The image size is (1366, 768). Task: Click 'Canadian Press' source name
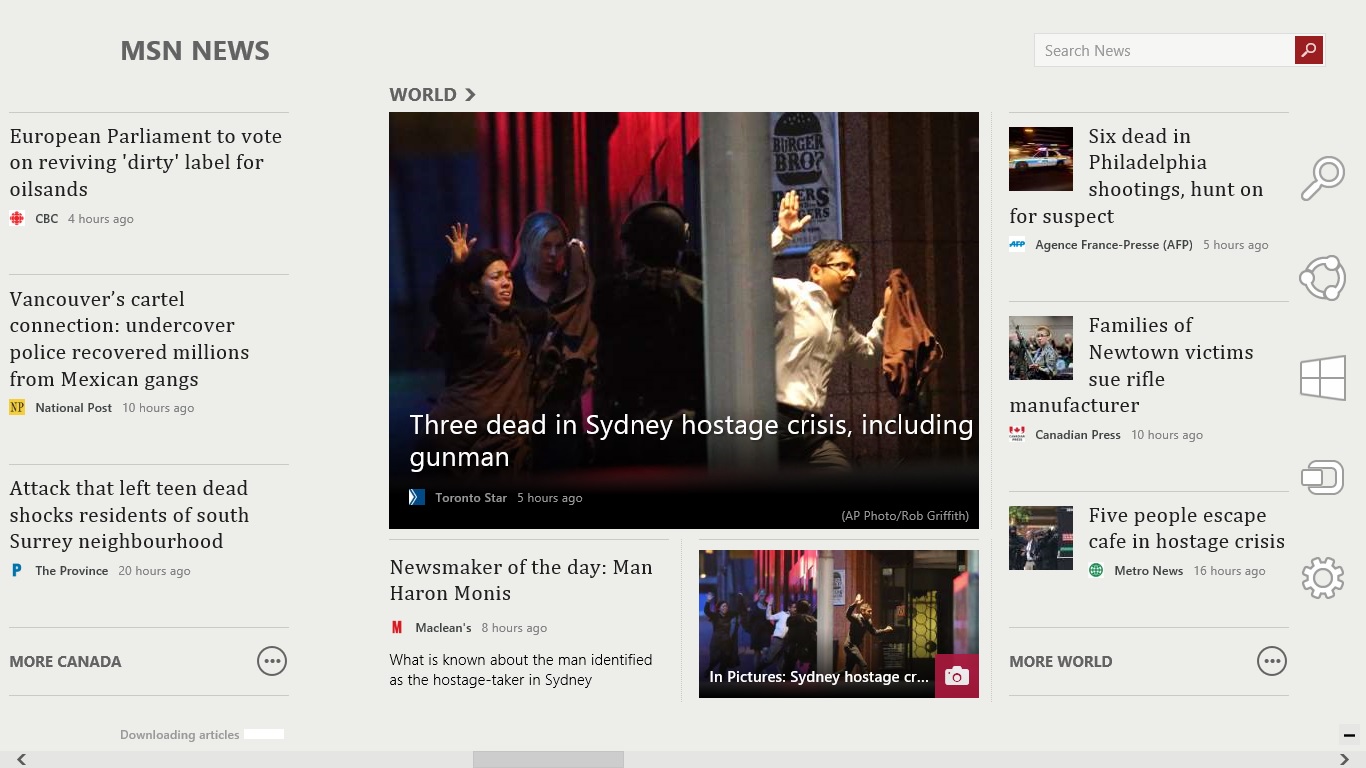click(1078, 434)
